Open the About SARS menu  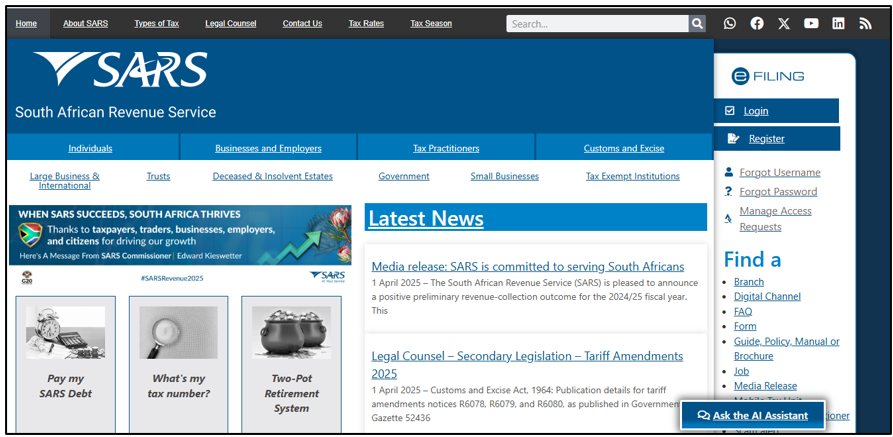(x=85, y=23)
